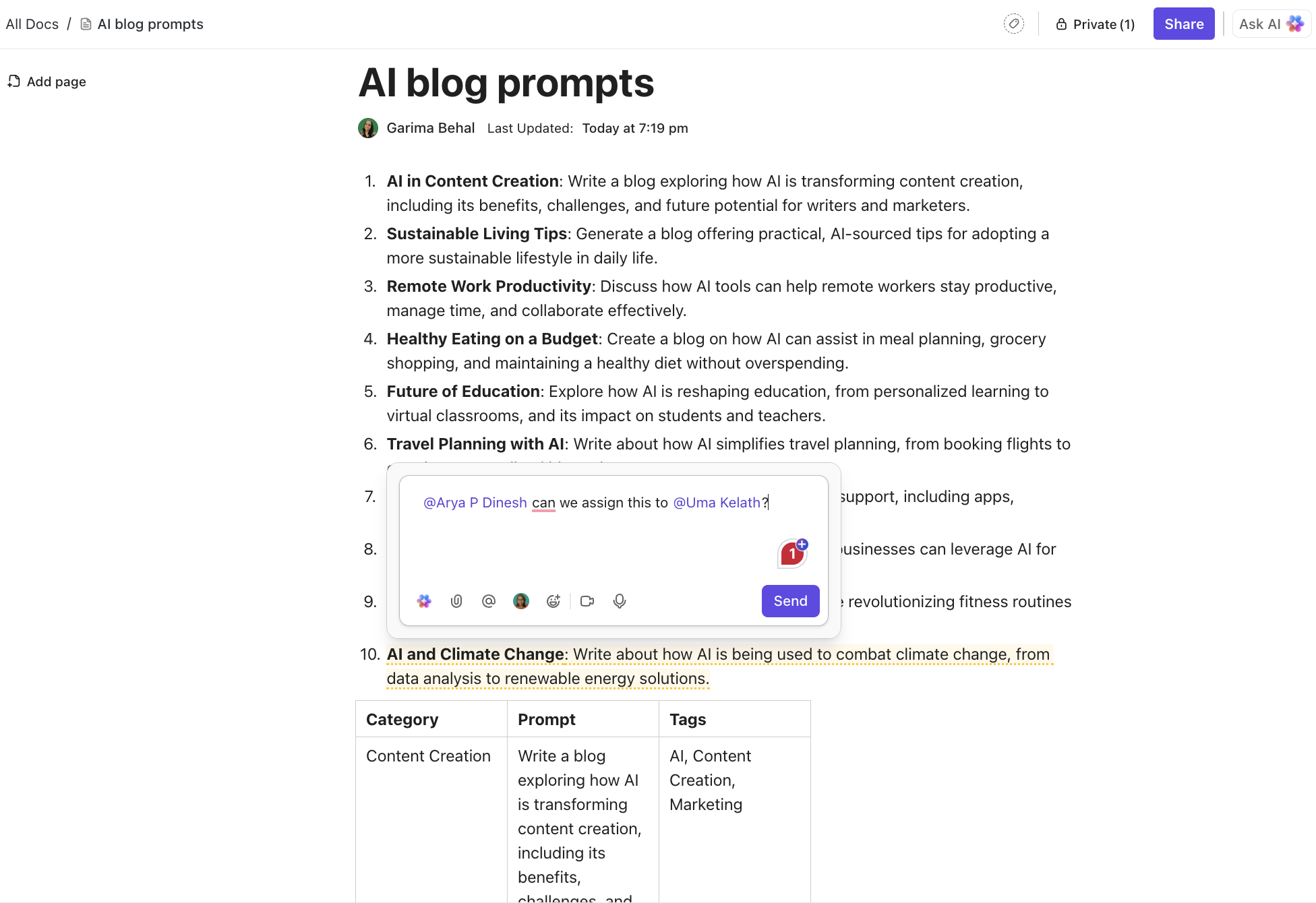Click Garima Behal's author avatar

[368, 128]
